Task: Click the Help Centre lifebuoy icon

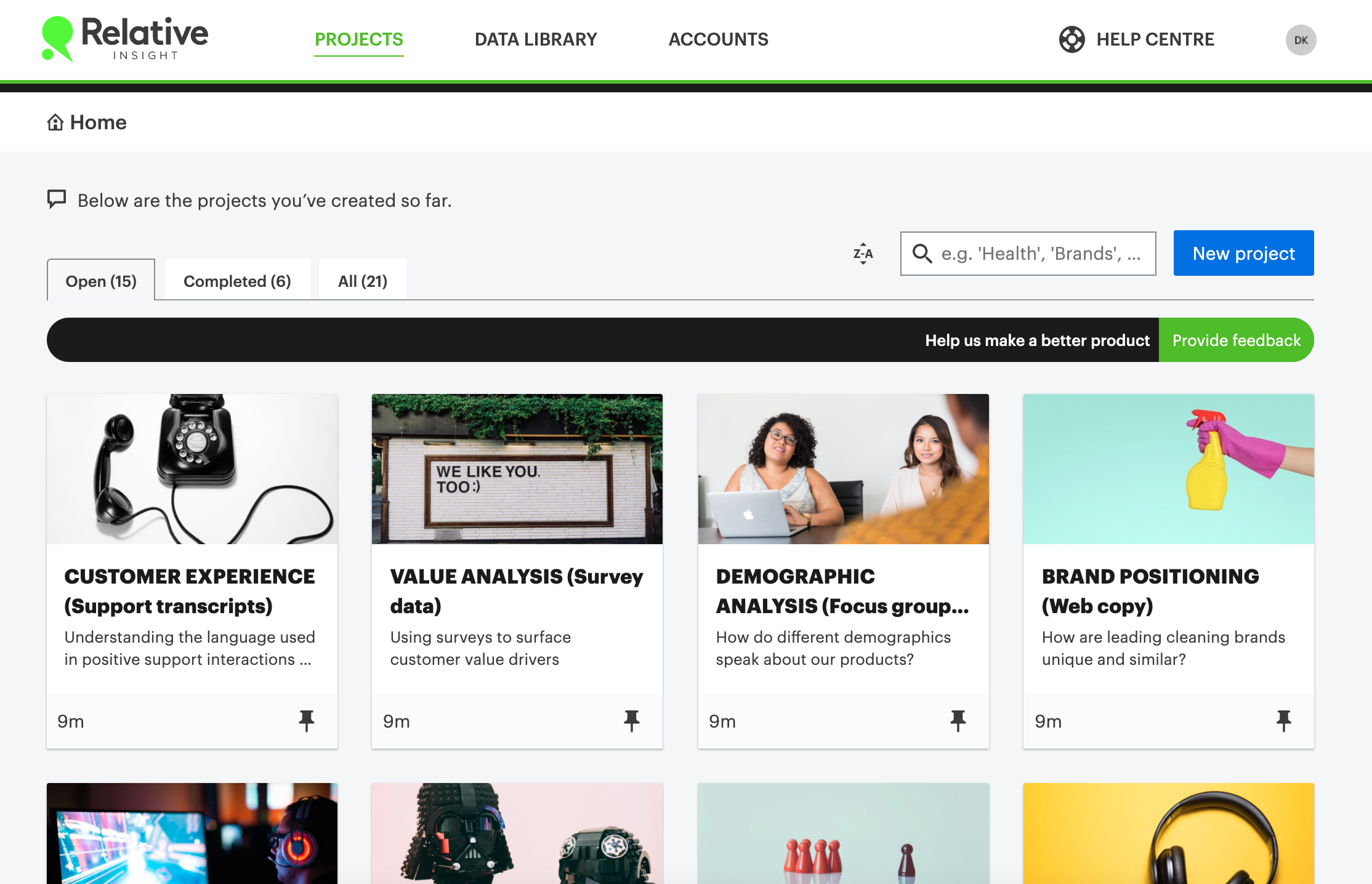Action: (1071, 39)
